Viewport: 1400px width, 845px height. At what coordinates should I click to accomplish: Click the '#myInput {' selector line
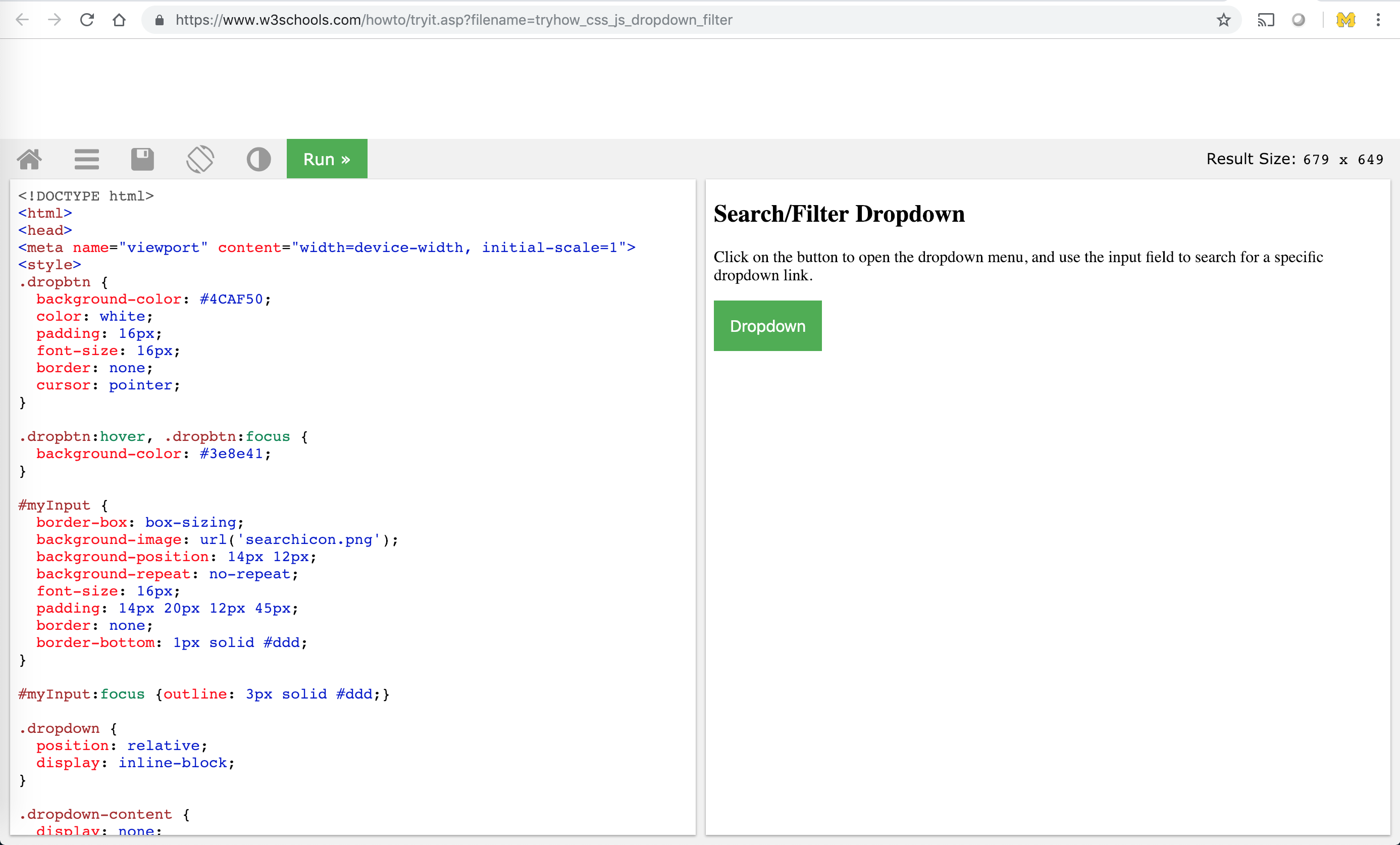[x=63, y=505]
